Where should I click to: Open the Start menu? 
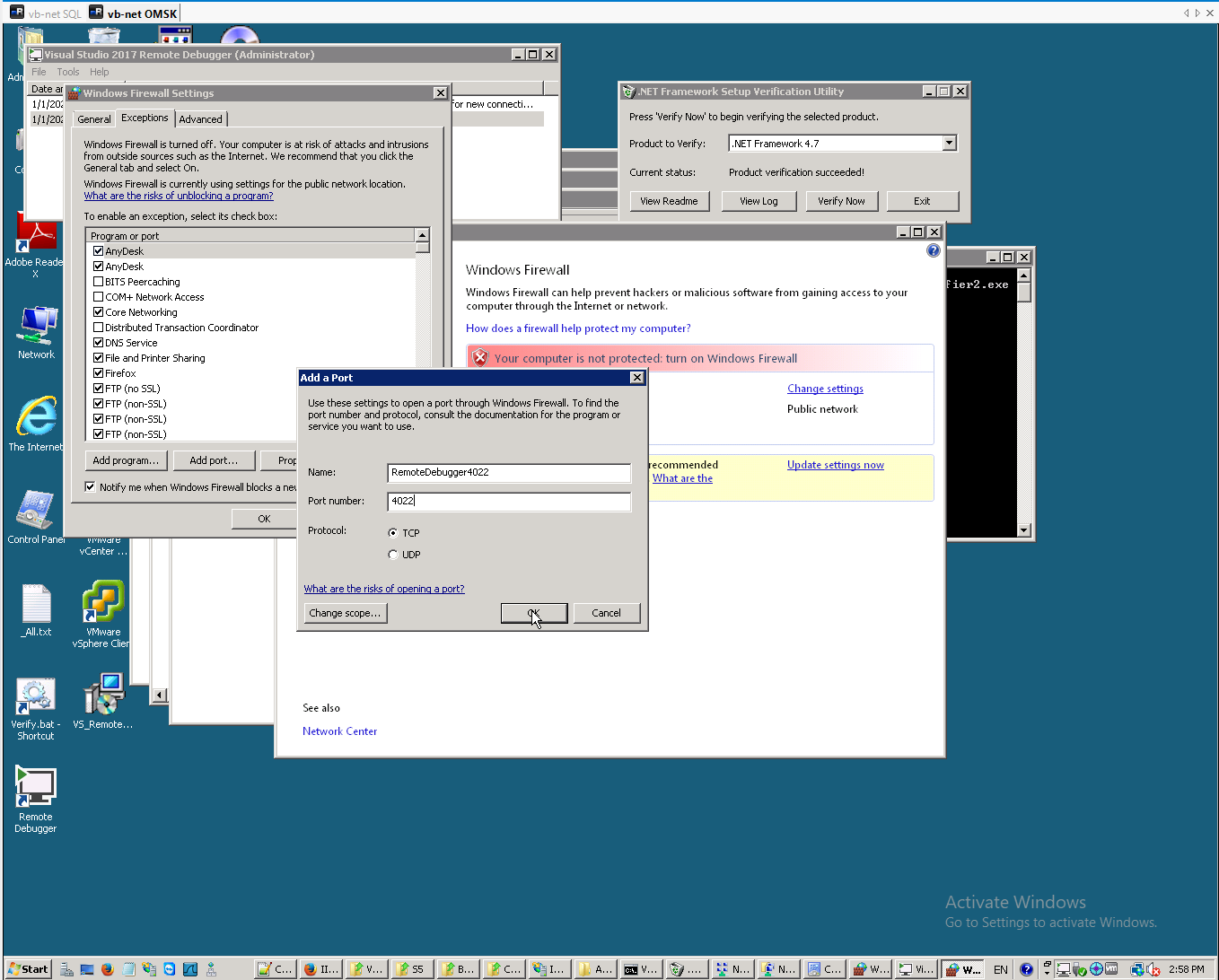pos(29,969)
